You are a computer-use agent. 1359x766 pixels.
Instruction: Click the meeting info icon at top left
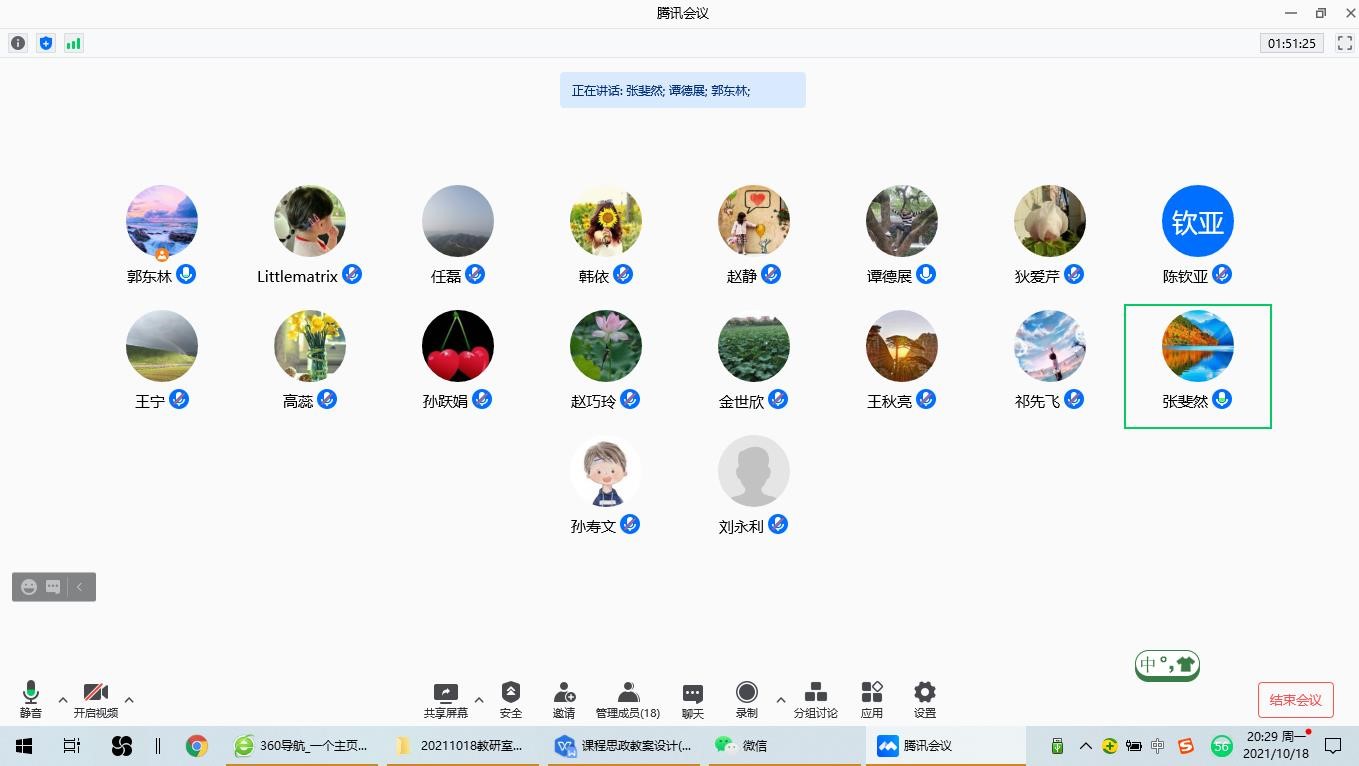click(x=18, y=43)
